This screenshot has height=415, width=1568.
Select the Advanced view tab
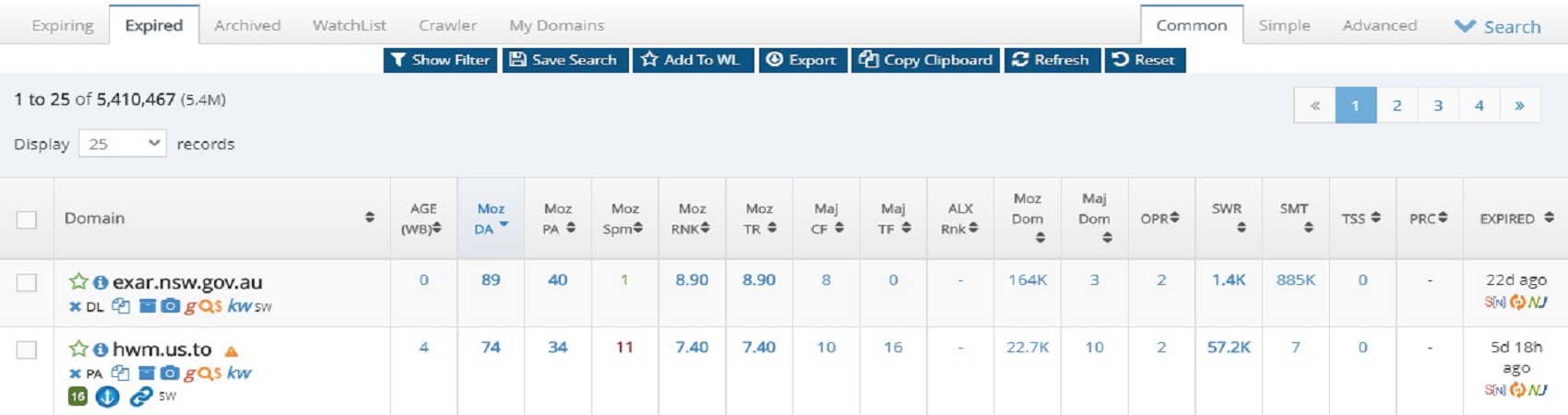1379,25
